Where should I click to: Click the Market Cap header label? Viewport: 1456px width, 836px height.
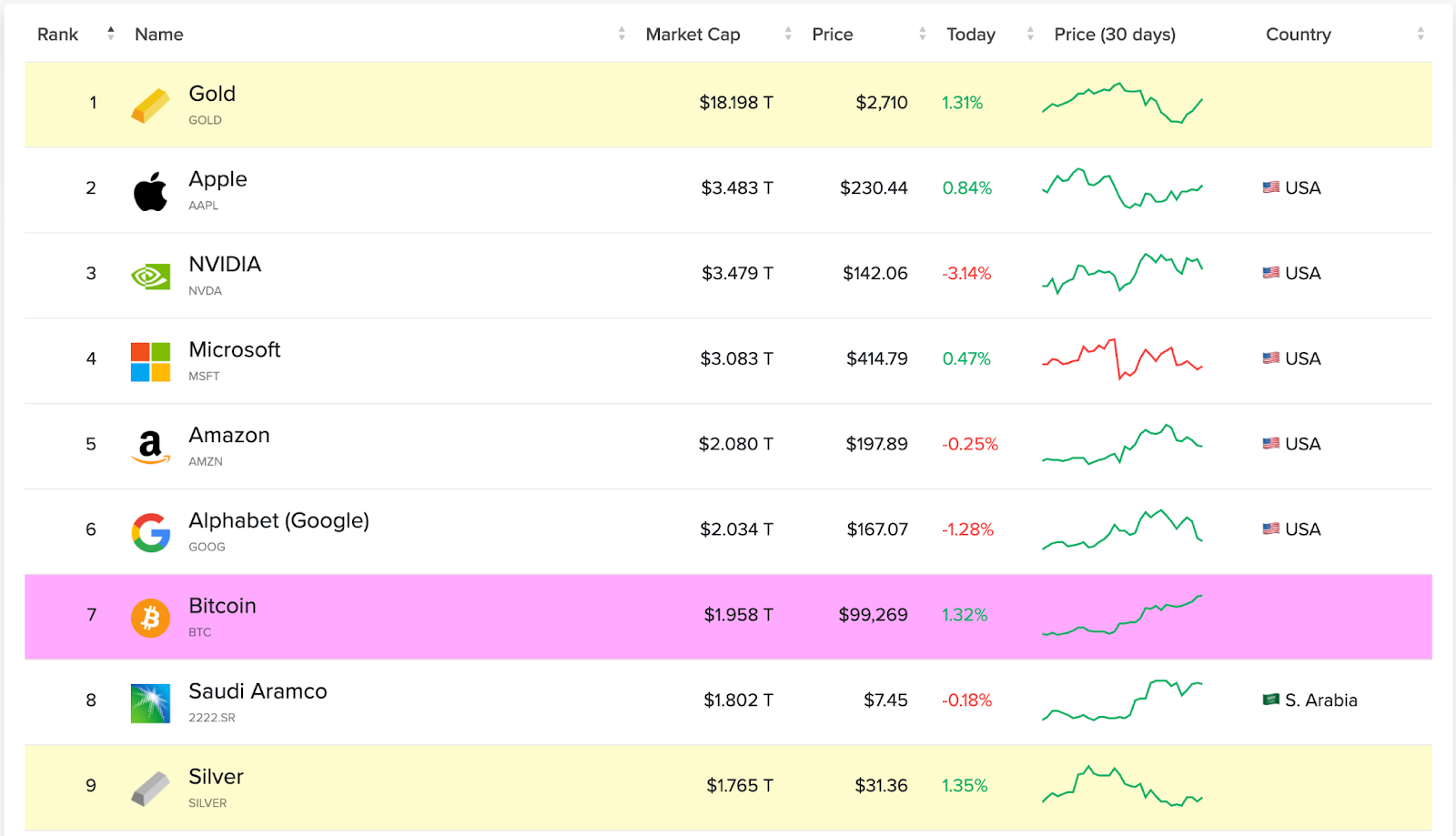click(x=693, y=34)
